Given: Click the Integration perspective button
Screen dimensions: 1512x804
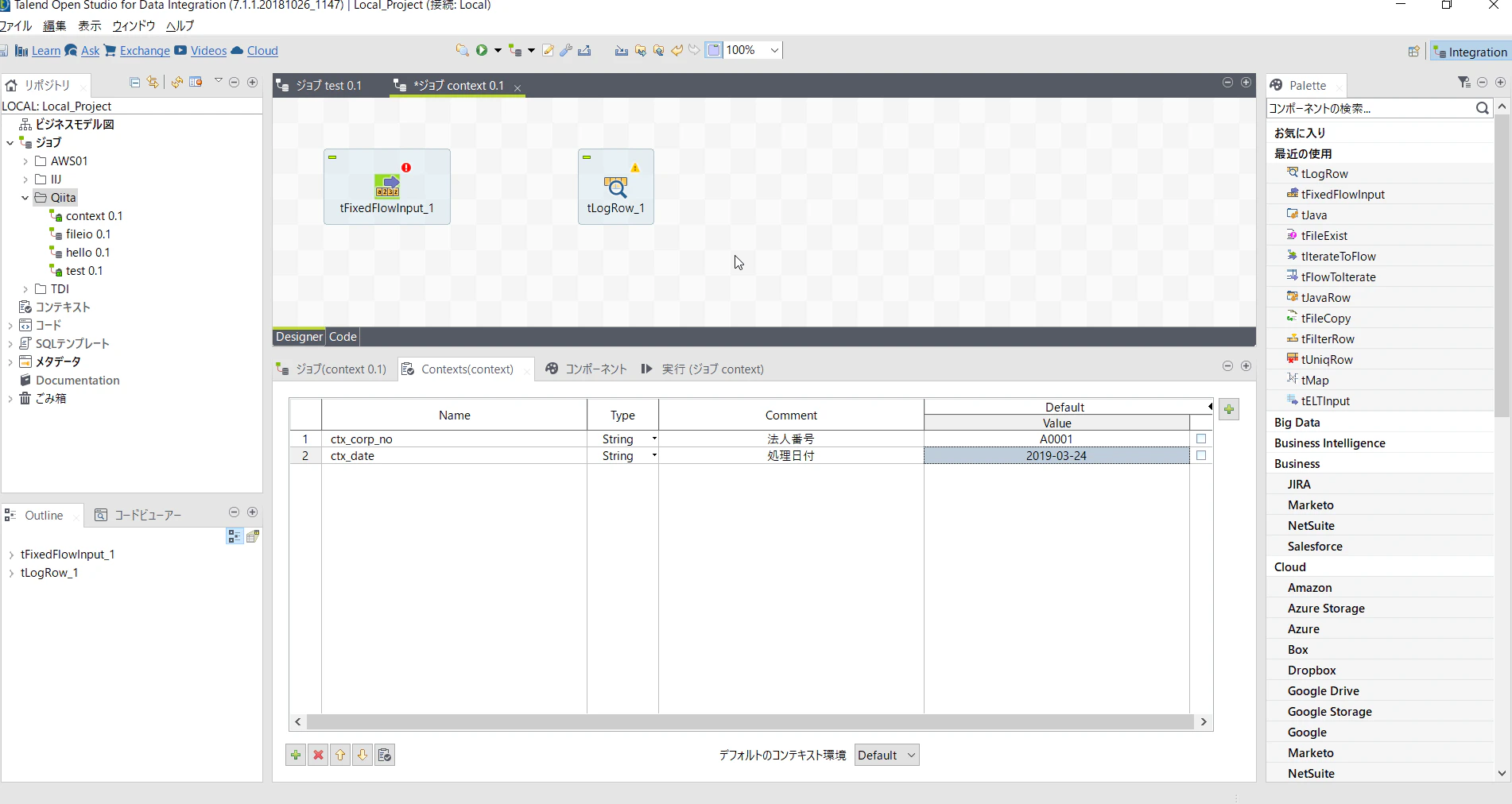Looking at the screenshot, I should click(x=1470, y=52).
